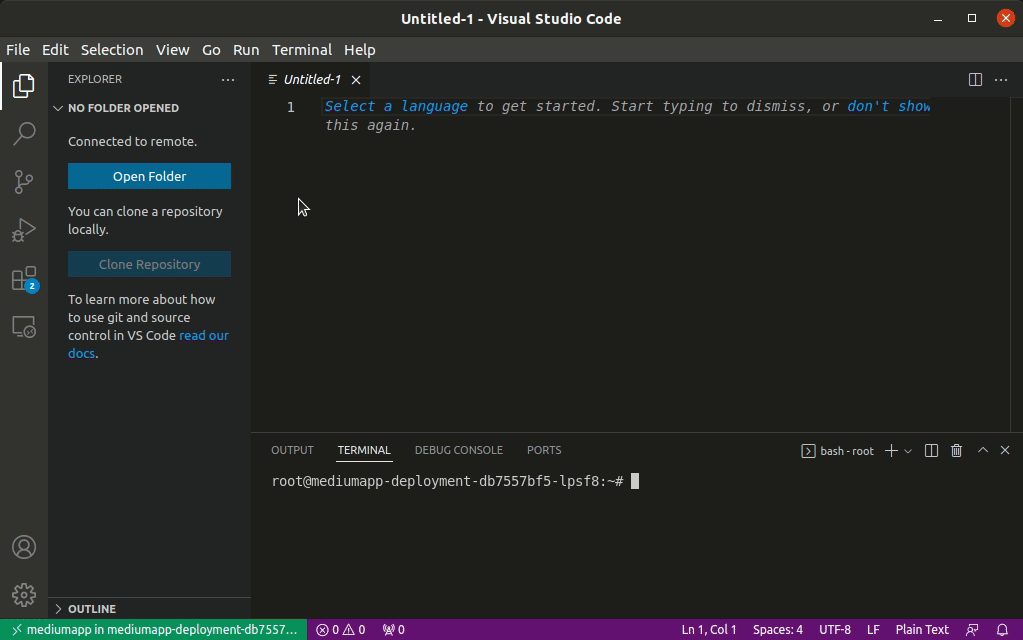The width and height of the screenshot is (1023, 640).
Task: Open the Go menu
Action: (211, 50)
